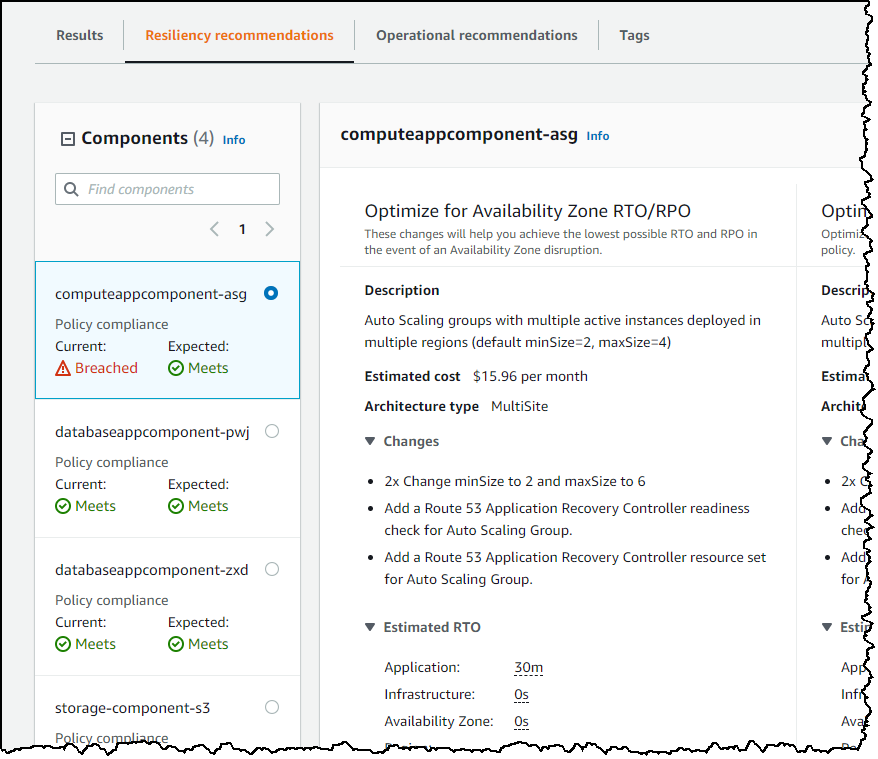Click the Route 53 resource set change item
This screenshot has height=759, width=878.
pos(575,569)
